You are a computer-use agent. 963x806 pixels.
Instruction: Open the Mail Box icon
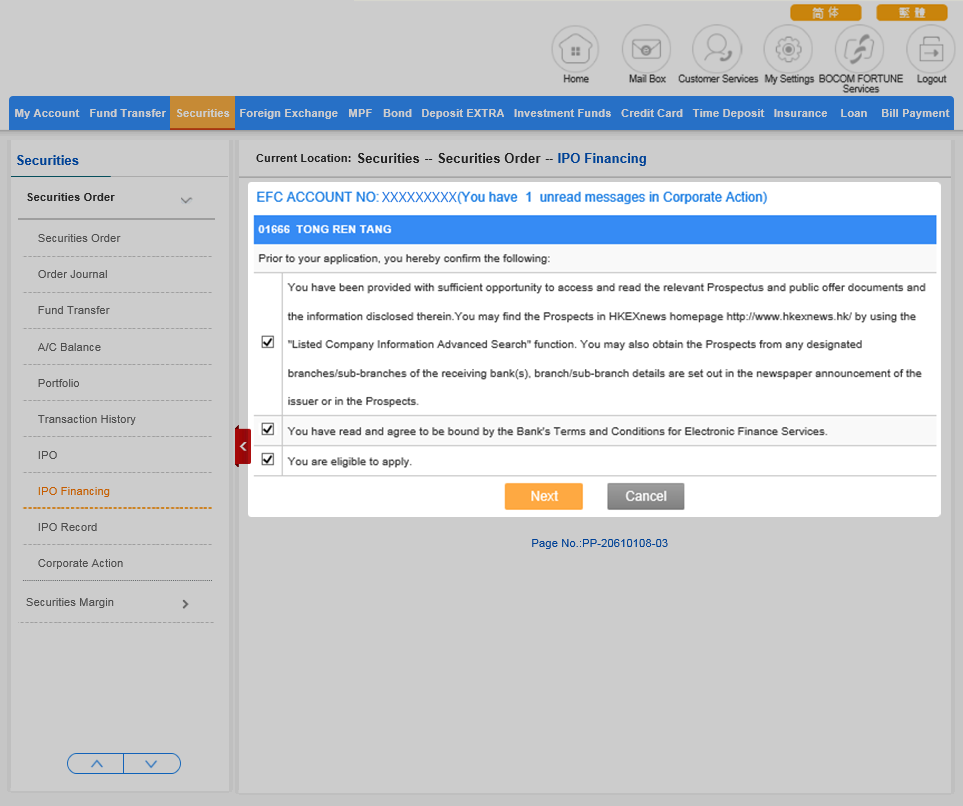point(646,49)
